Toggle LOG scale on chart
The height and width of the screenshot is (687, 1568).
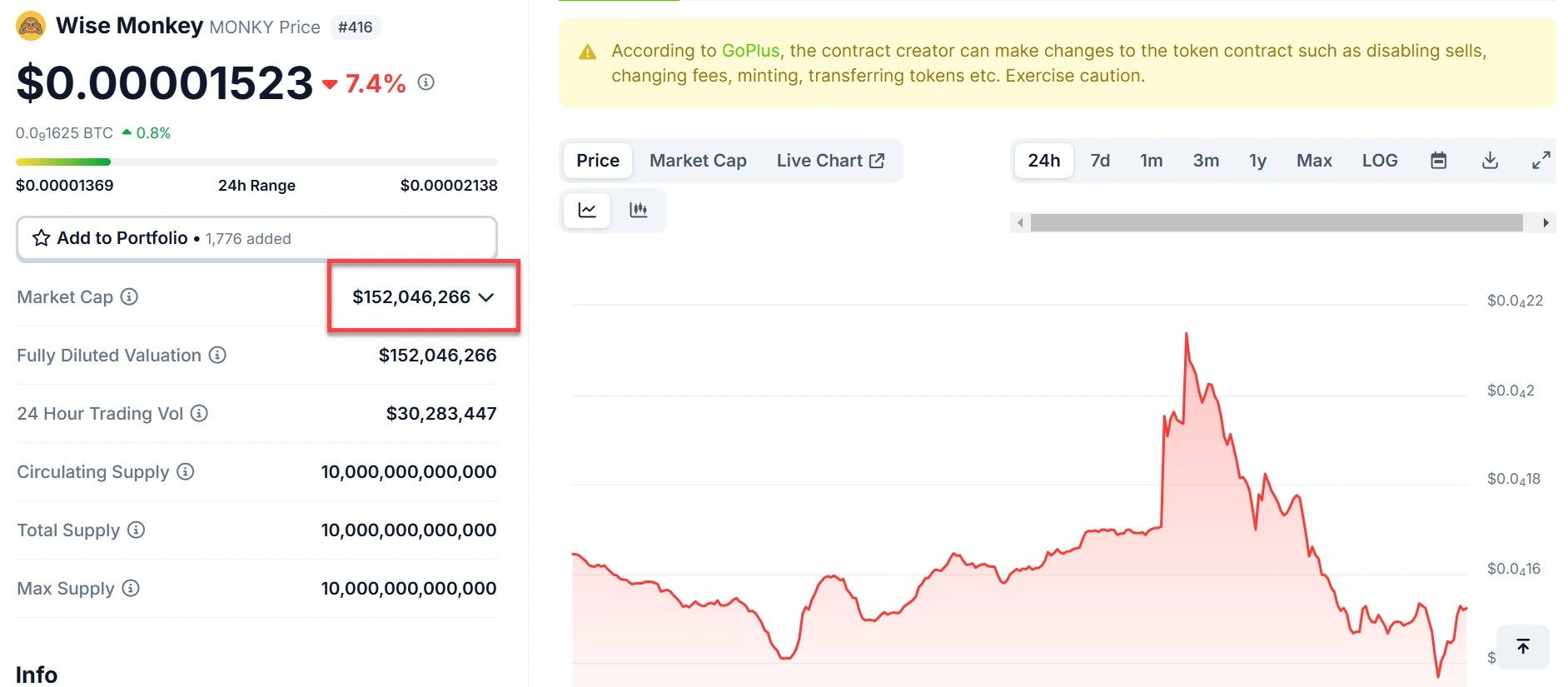tap(1379, 161)
